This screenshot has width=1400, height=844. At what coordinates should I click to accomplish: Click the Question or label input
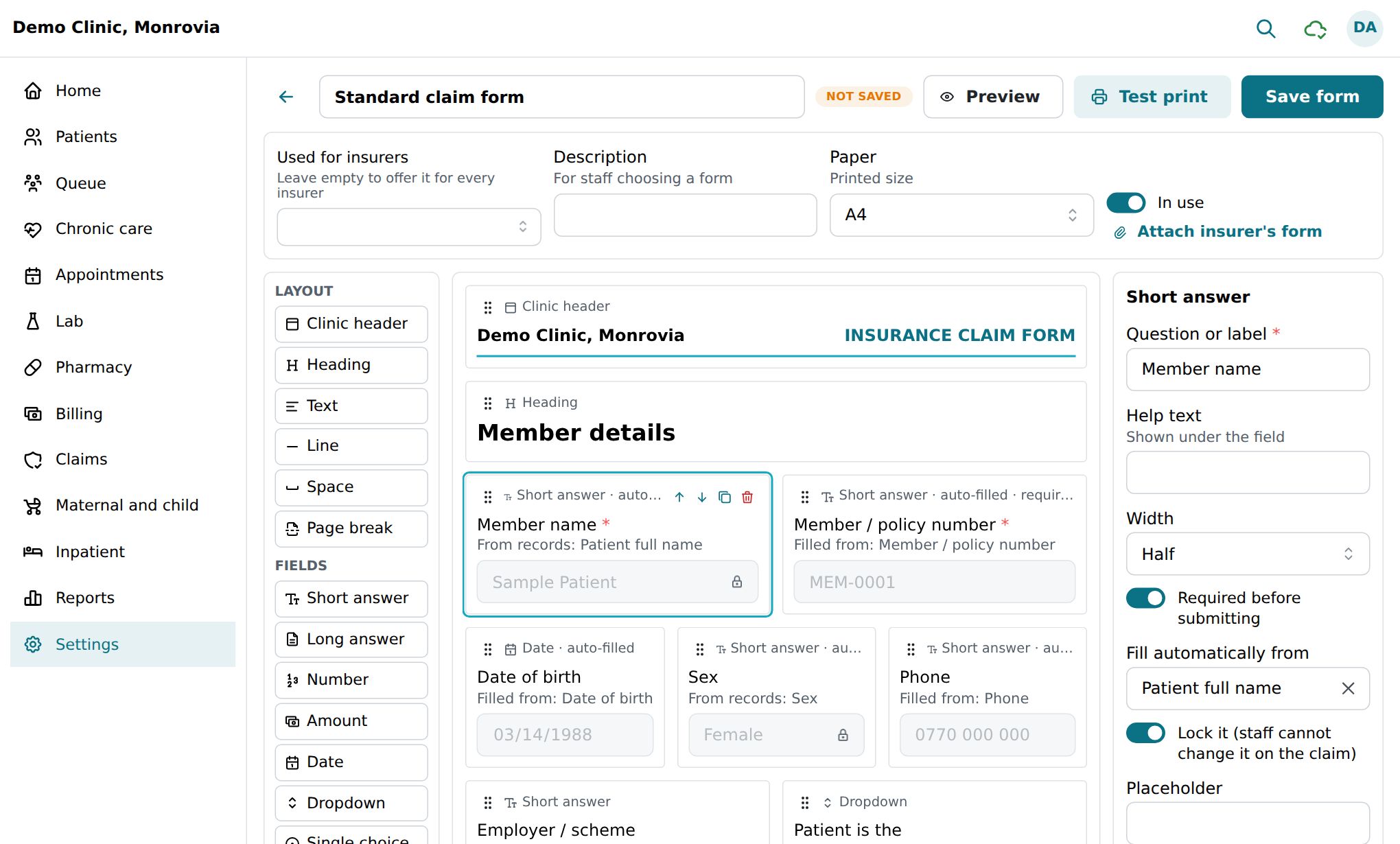pos(1248,369)
